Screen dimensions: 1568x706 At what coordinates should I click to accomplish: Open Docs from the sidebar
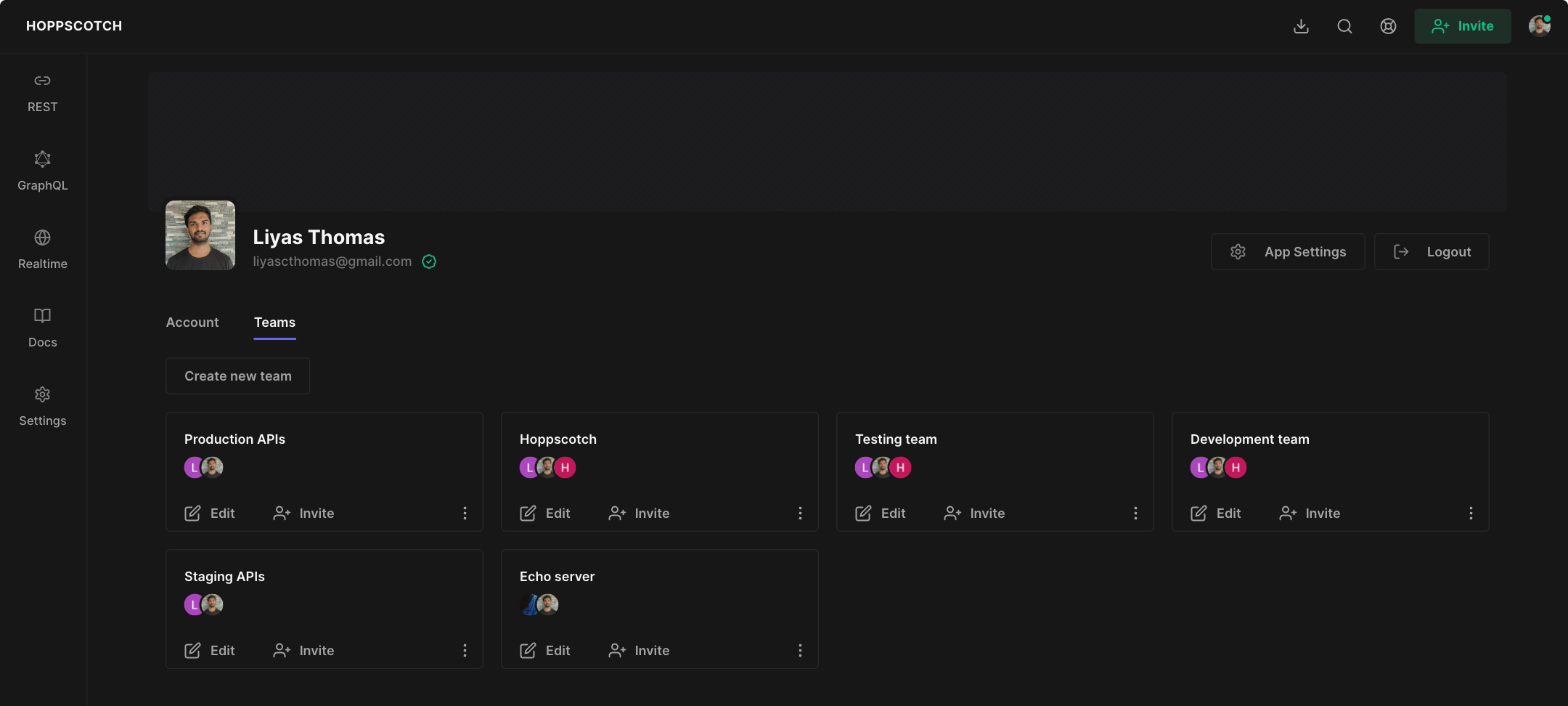(x=42, y=328)
